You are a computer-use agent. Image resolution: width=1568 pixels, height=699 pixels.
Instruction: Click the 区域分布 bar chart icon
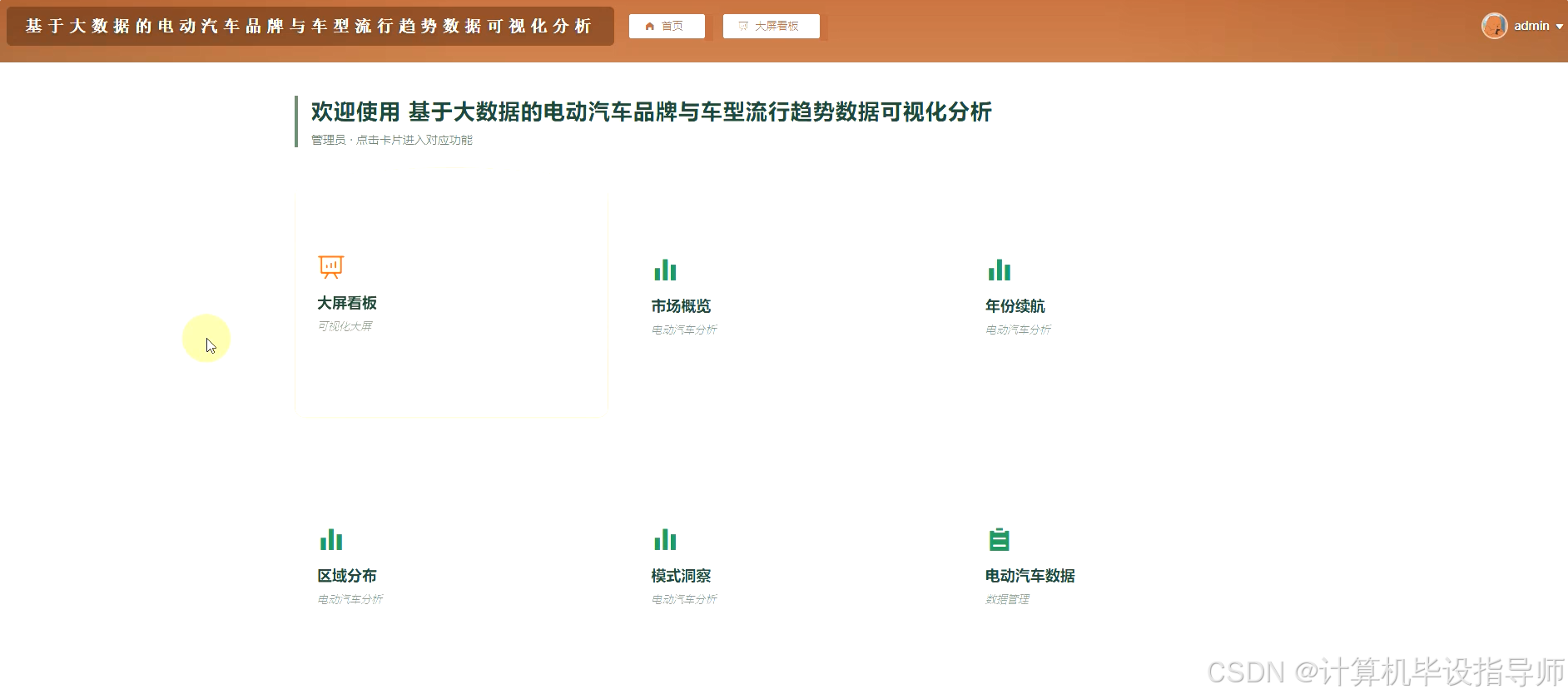331,539
